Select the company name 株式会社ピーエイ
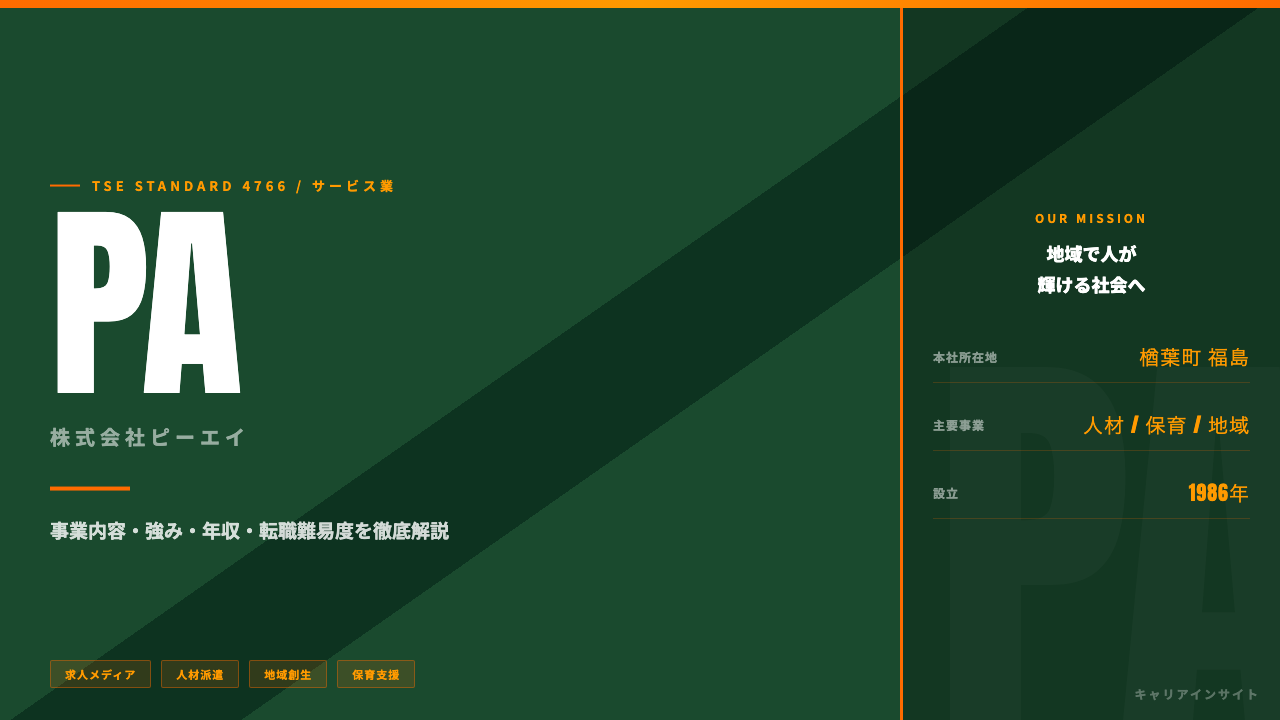This screenshot has height=720, width=1280. click(148, 437)
